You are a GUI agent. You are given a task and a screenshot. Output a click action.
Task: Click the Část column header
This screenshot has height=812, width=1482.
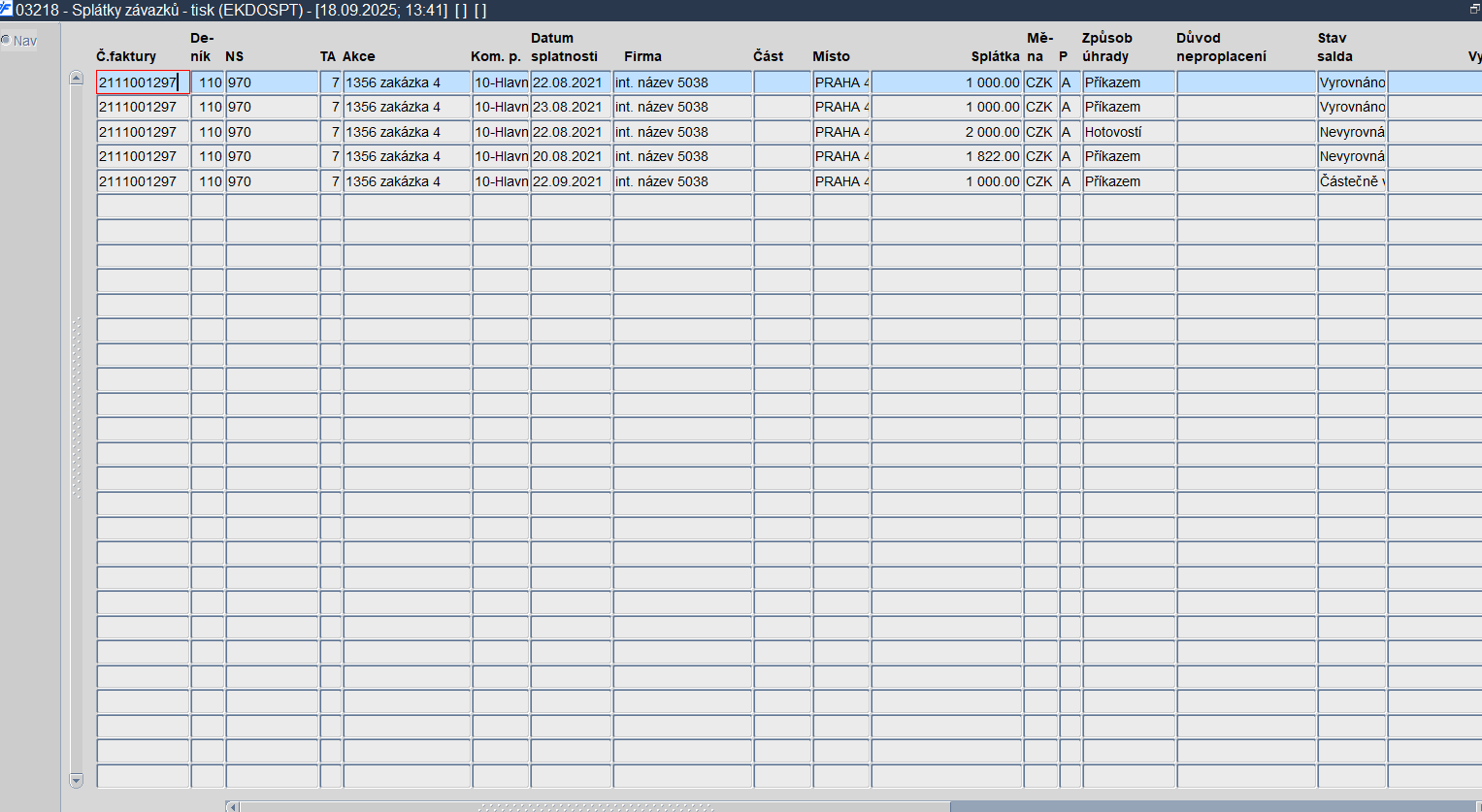click(768, 56)
